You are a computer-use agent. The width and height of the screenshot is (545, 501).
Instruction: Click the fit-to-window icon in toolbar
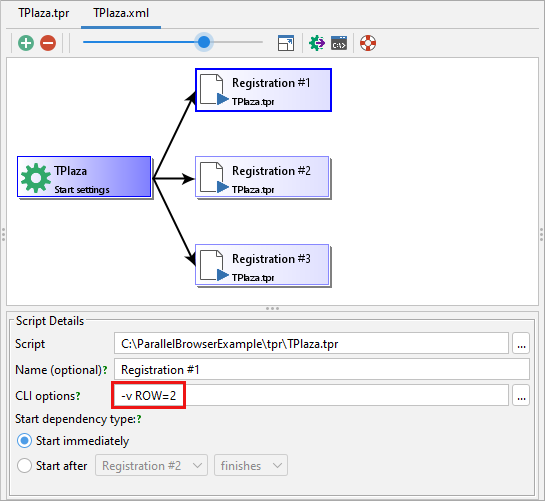(286, 43)
